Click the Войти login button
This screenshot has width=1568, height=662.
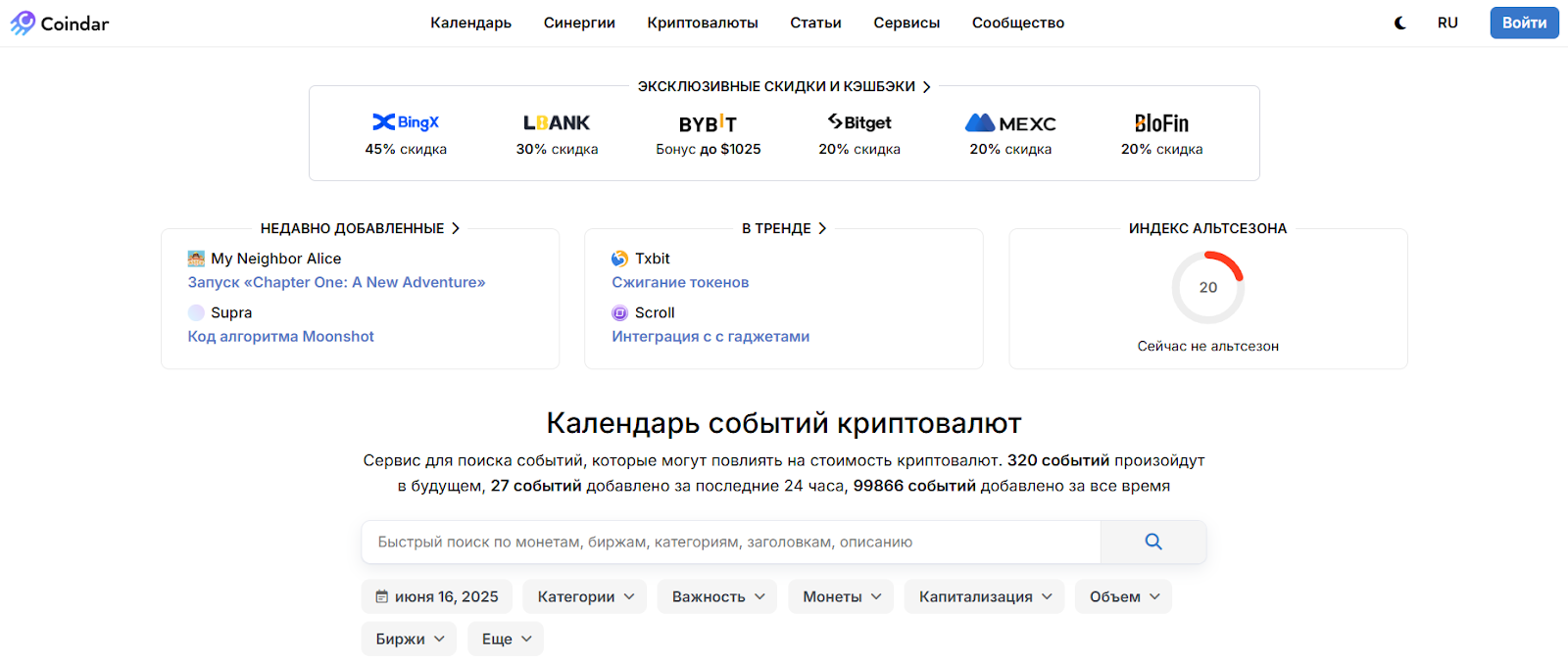[x=1524, y=23]
